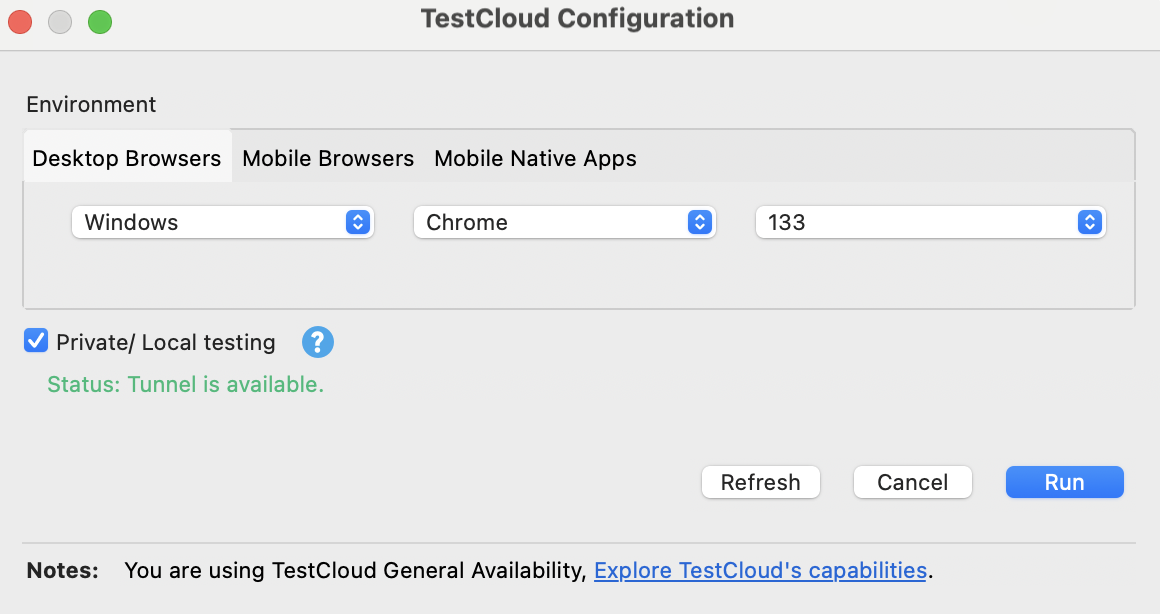Click the Refresh button
Viewport: 1160px width, 614px height.
click(x=760, y=482)
